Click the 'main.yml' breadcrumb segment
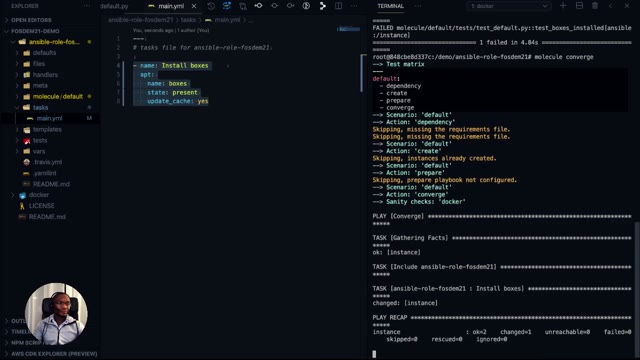 point(227,20)
